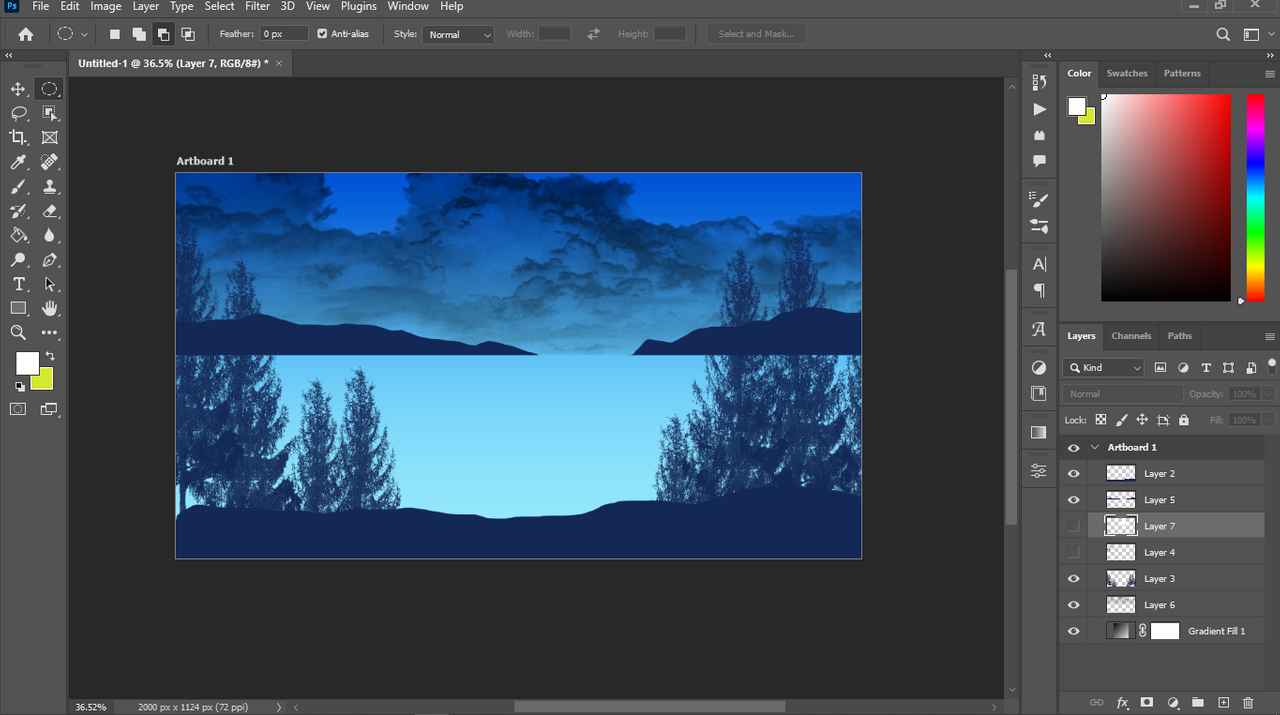The image size is (1280, 715).
Task: Select the Crop tool
Action: click(x=18, y=137)
